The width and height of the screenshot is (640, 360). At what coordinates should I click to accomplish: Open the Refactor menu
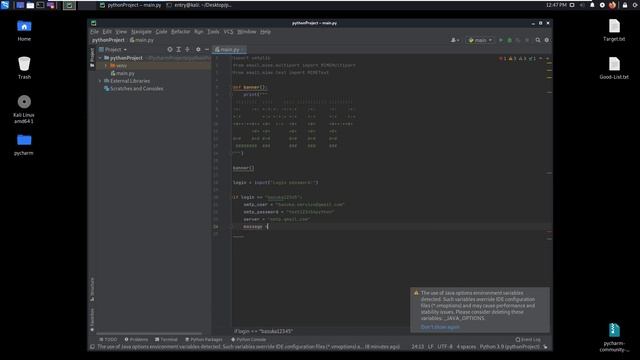coord(180,31)
